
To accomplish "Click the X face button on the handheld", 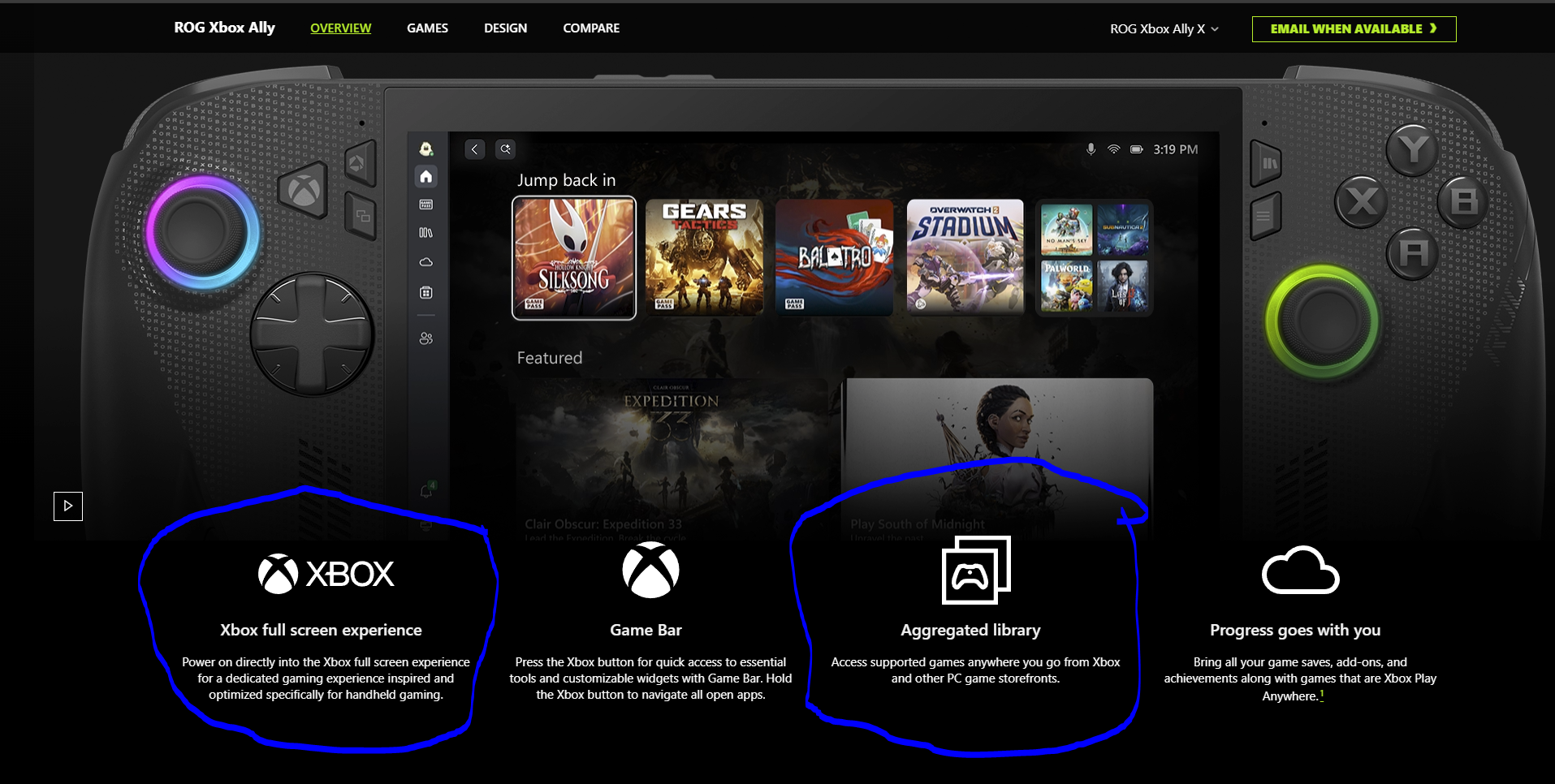I will (x=1362, y=201).
